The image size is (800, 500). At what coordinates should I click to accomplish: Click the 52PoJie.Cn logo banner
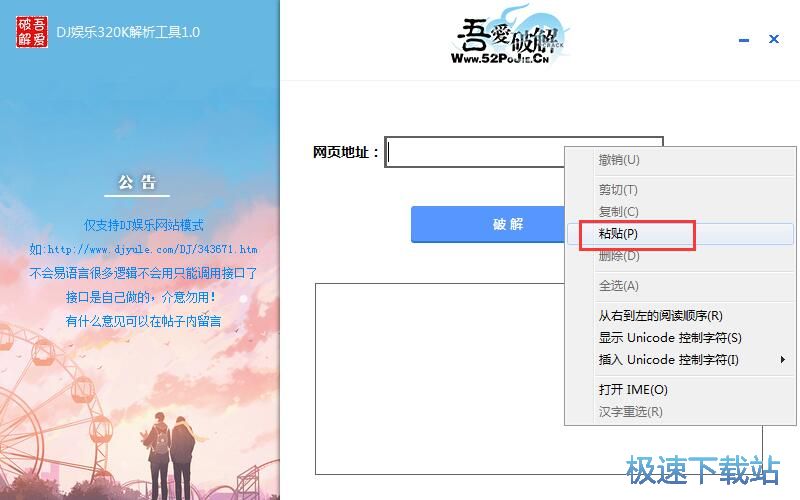(x=508, y=36)
